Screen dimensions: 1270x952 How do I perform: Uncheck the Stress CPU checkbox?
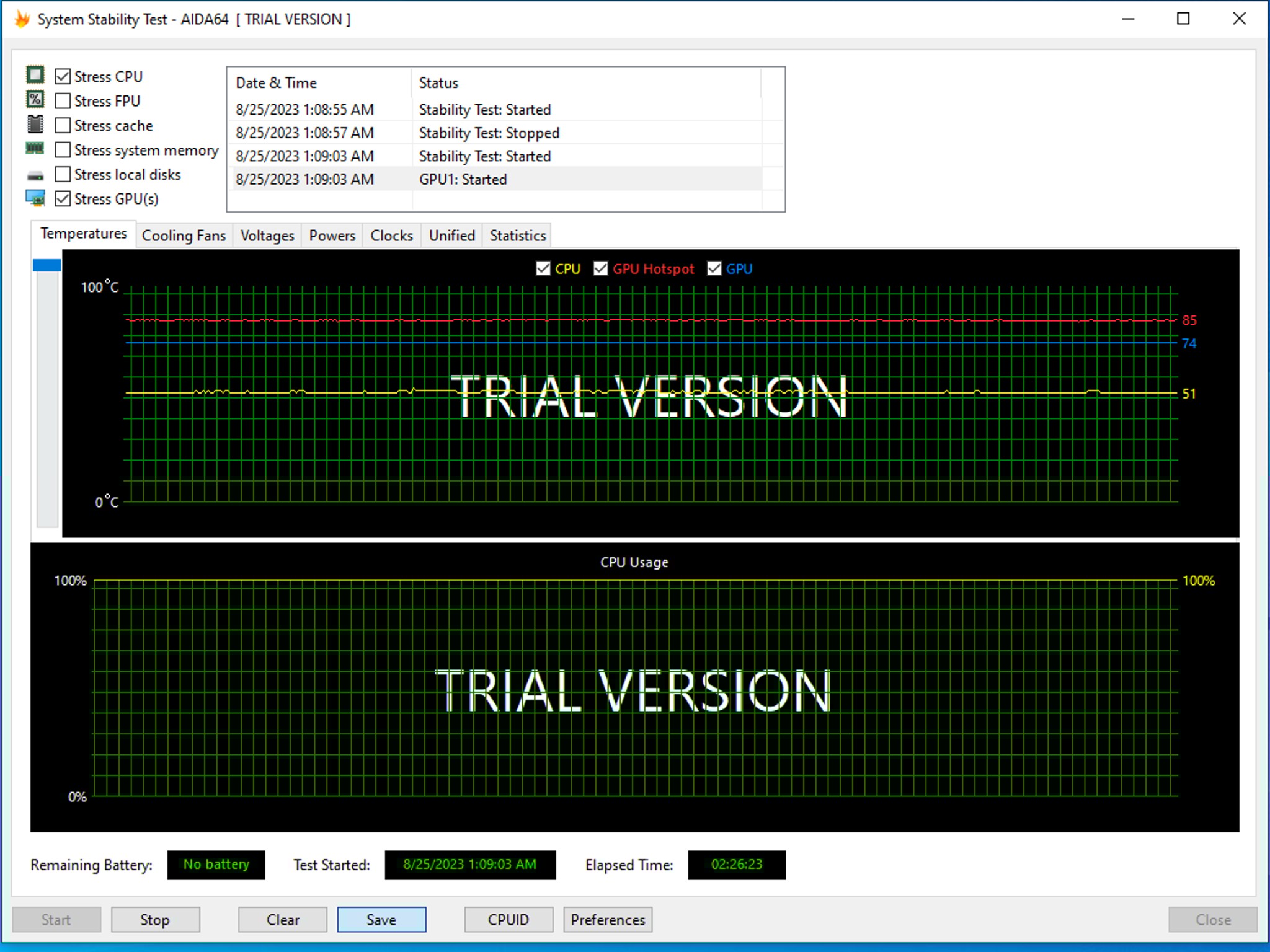click(63, 76)
